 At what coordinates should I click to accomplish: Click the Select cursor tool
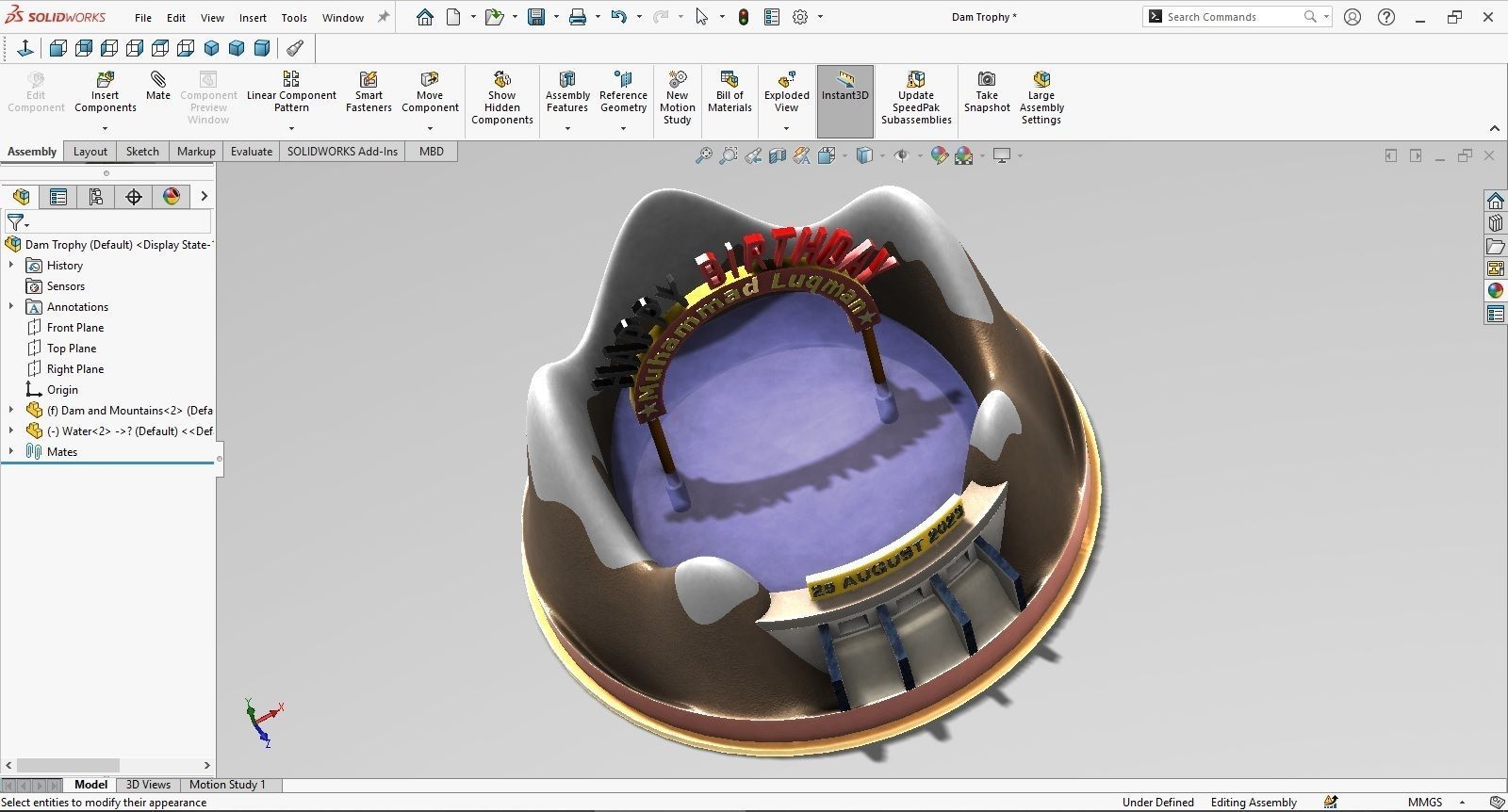click(x=701, y=17)
